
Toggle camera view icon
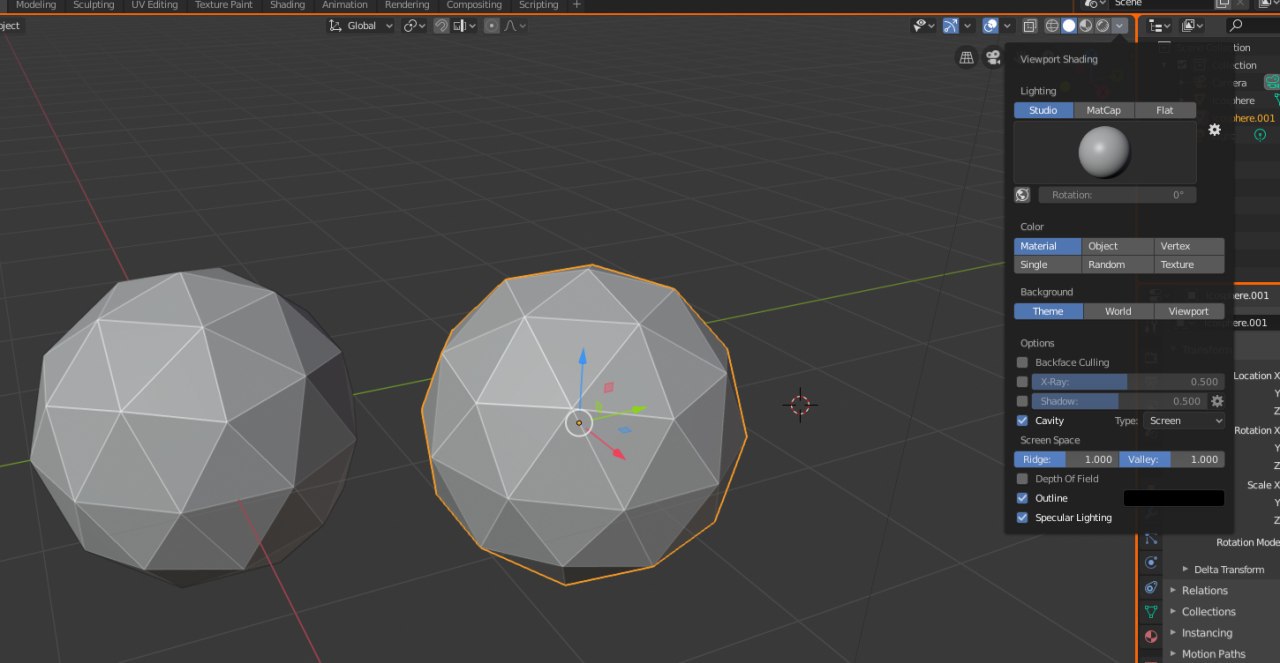[992, 58]
